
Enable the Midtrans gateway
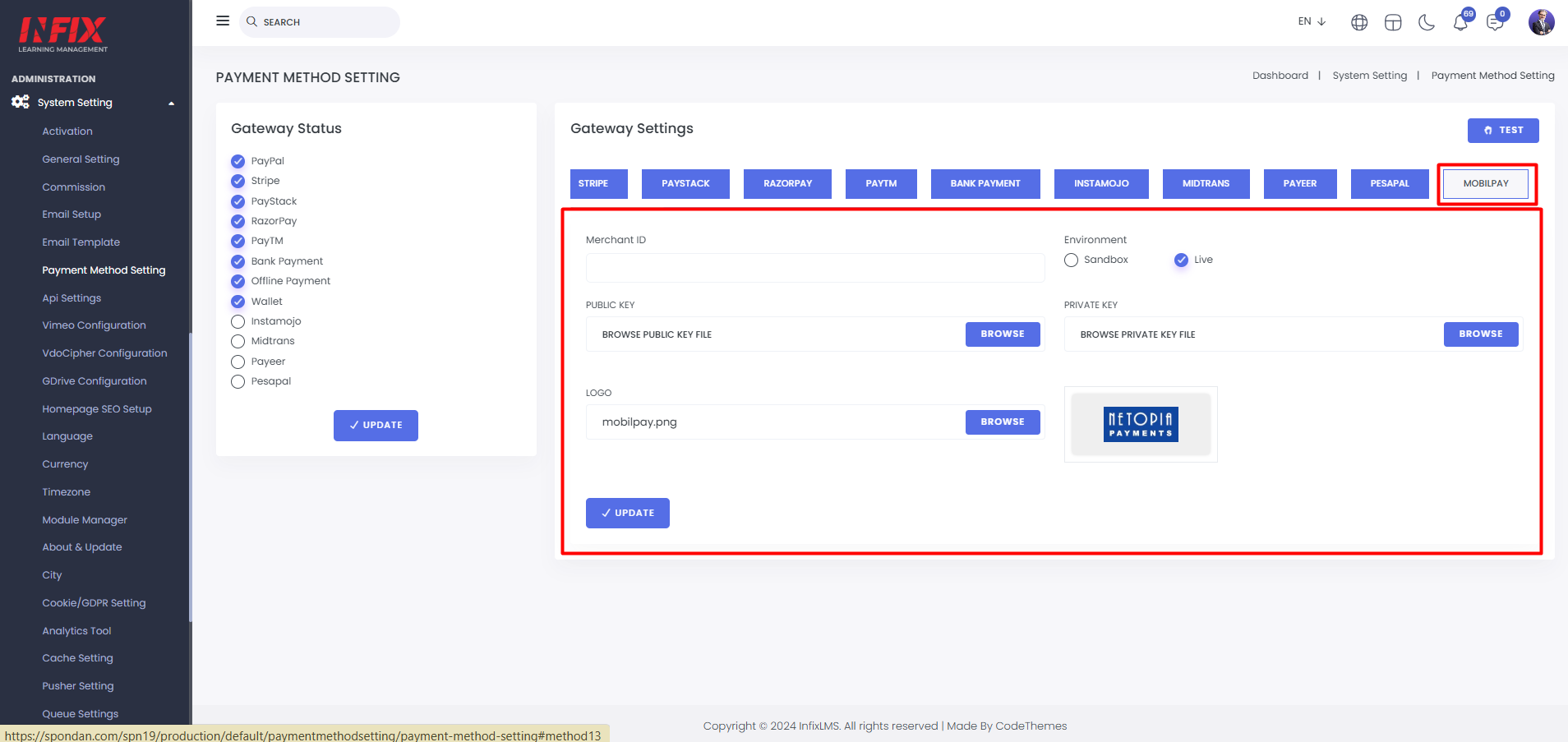(x=238, y=341)
